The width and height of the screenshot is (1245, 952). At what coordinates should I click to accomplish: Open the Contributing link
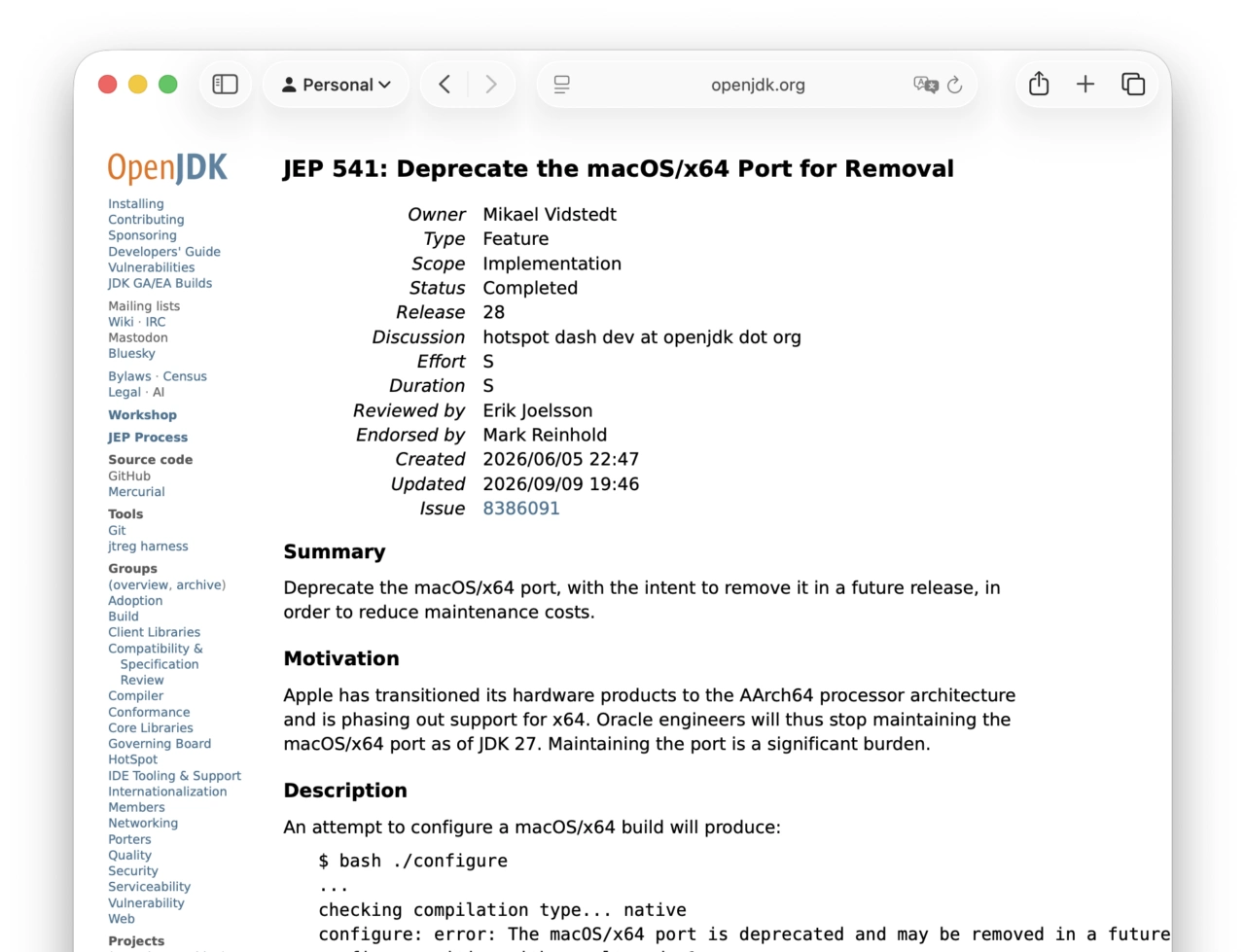(146, 220)
